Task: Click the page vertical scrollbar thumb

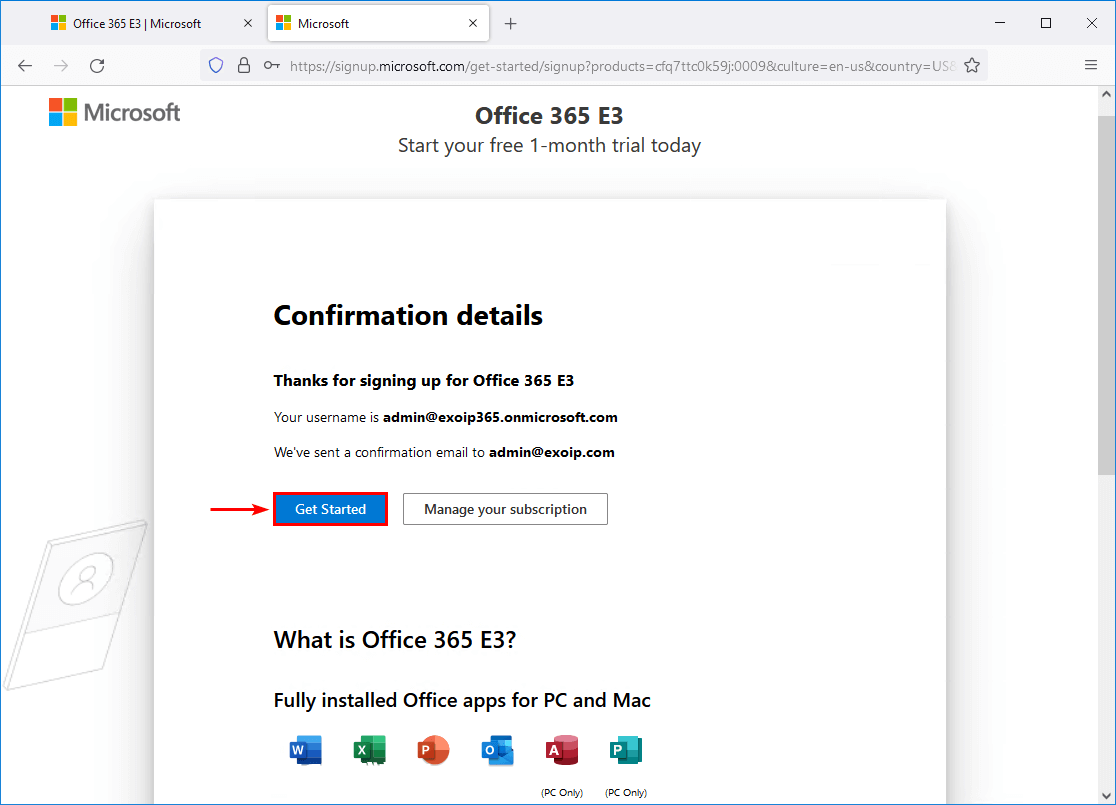Action: coord(1106,295)
